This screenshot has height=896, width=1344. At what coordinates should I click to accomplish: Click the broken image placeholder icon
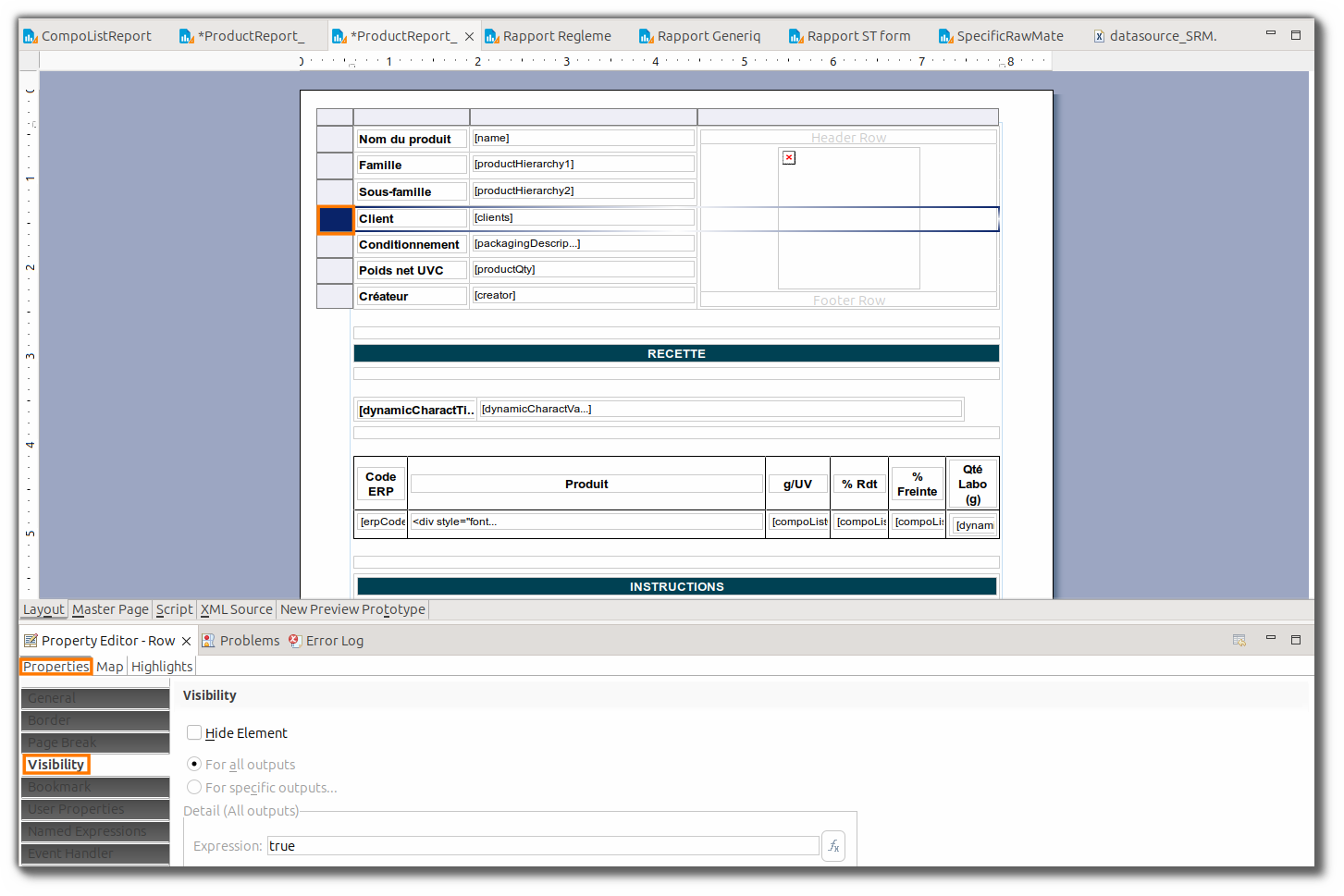789,158
